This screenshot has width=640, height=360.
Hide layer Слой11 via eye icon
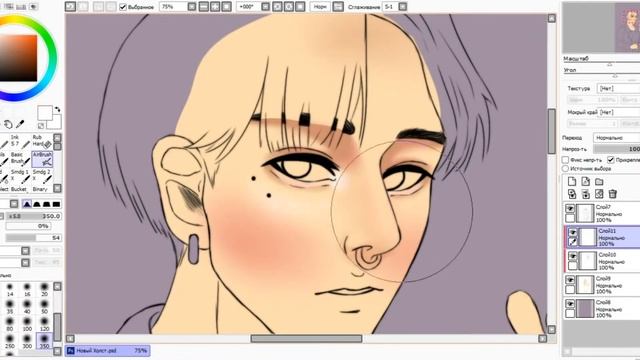(x=573, y=232)
